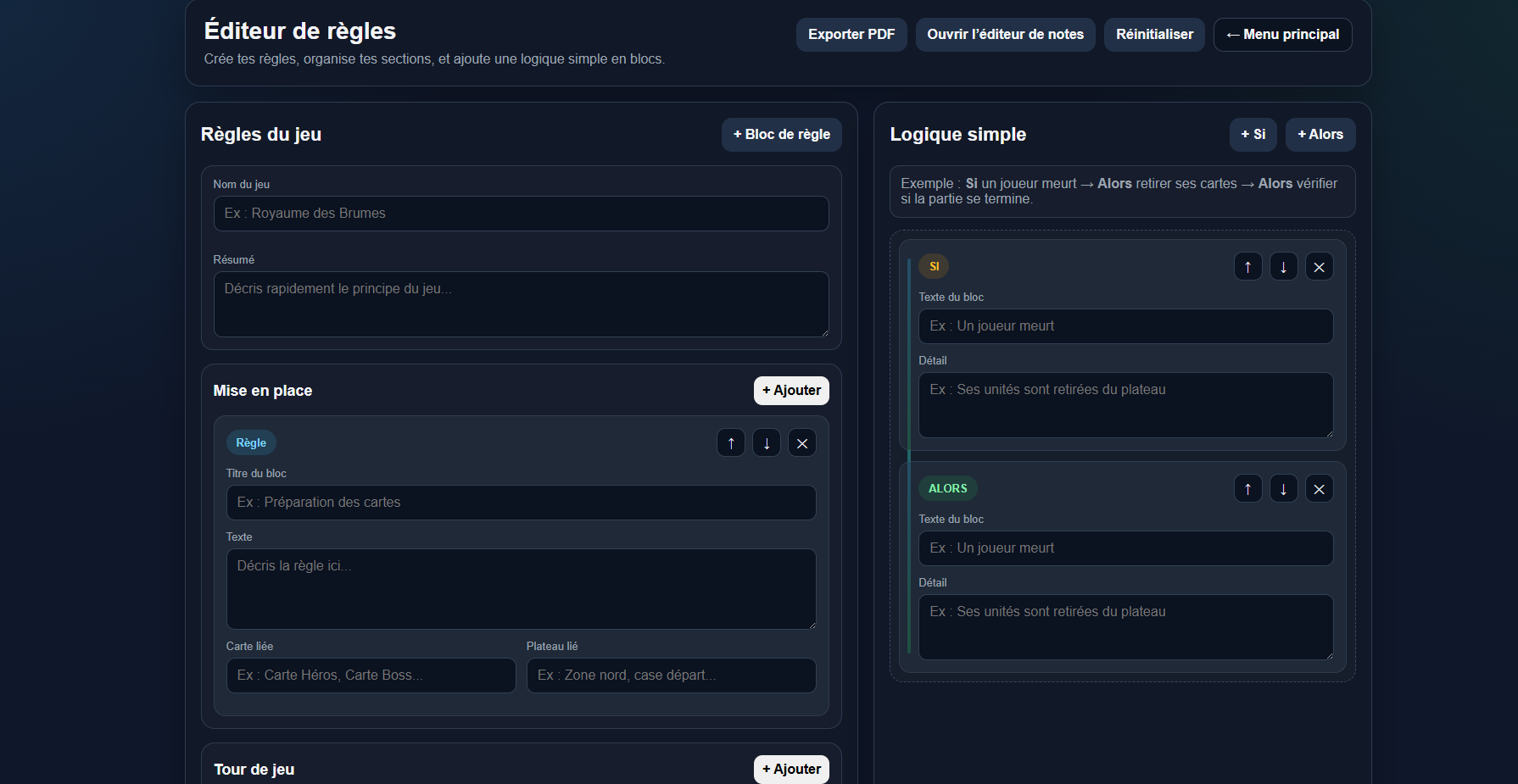Open the notes editor
This screenshot has height=784, width=1518.
[1005, 35]
